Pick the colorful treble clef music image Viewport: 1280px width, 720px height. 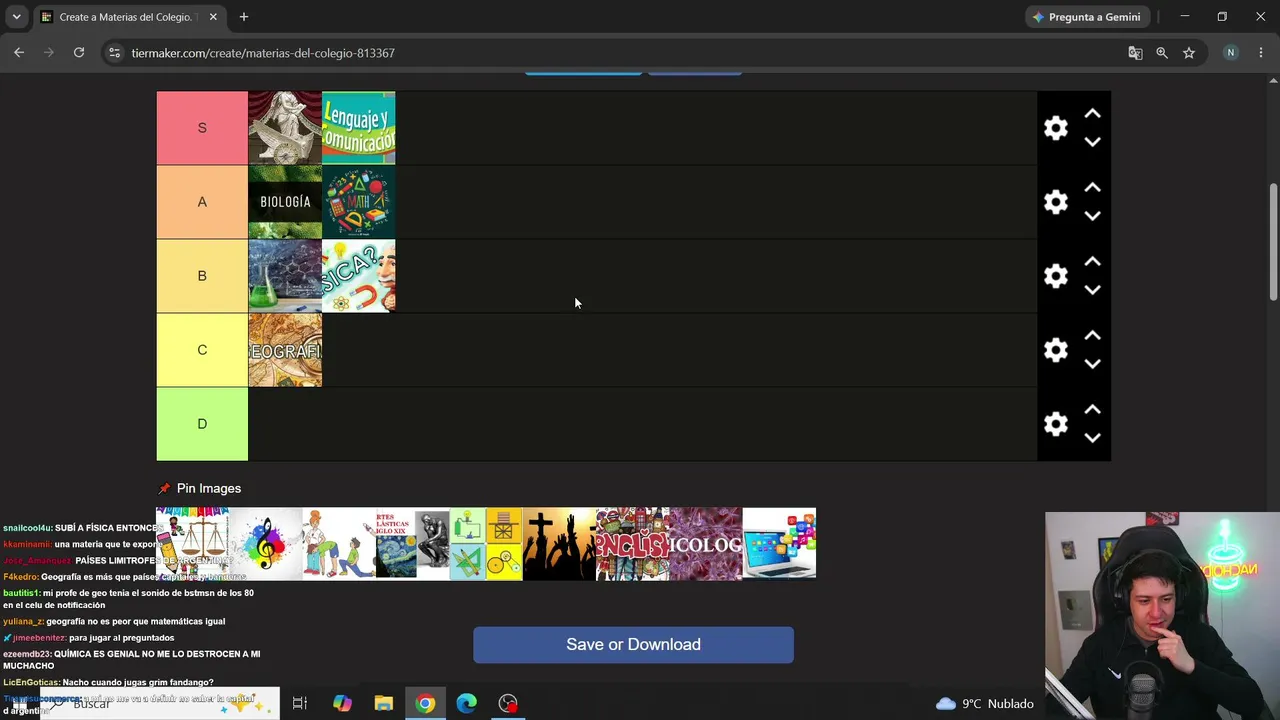coord(266,543)
